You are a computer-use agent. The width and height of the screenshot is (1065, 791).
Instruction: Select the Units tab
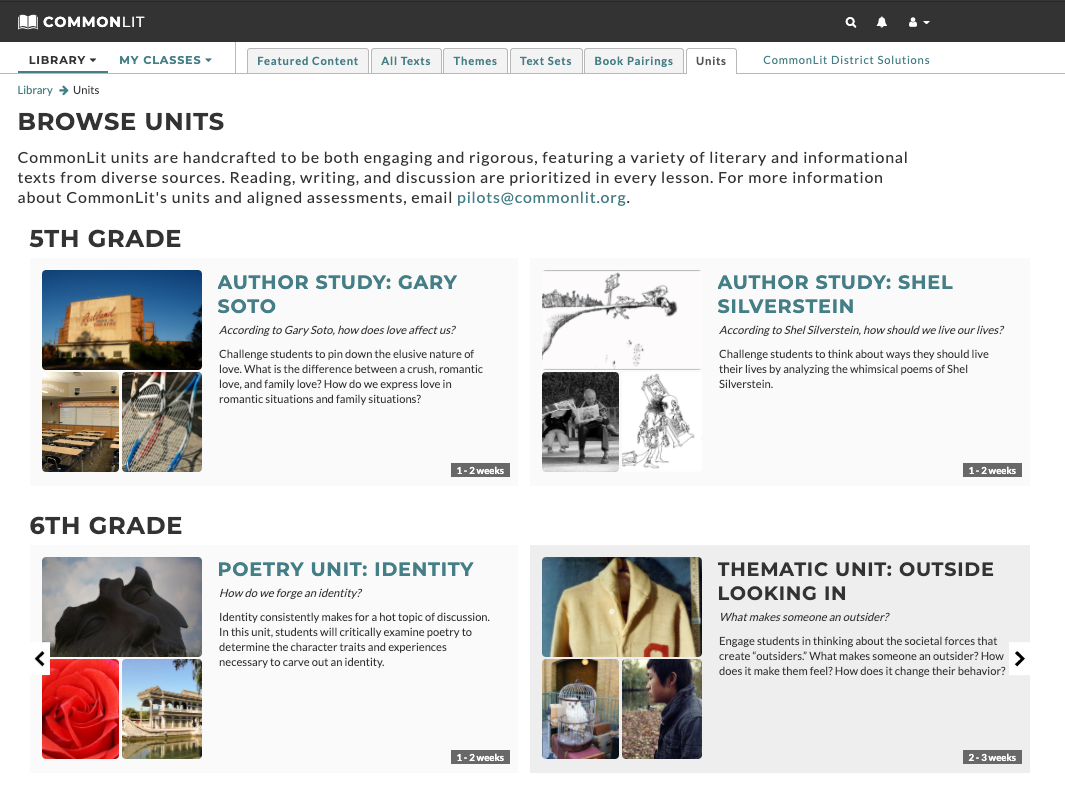coord(711,60)
